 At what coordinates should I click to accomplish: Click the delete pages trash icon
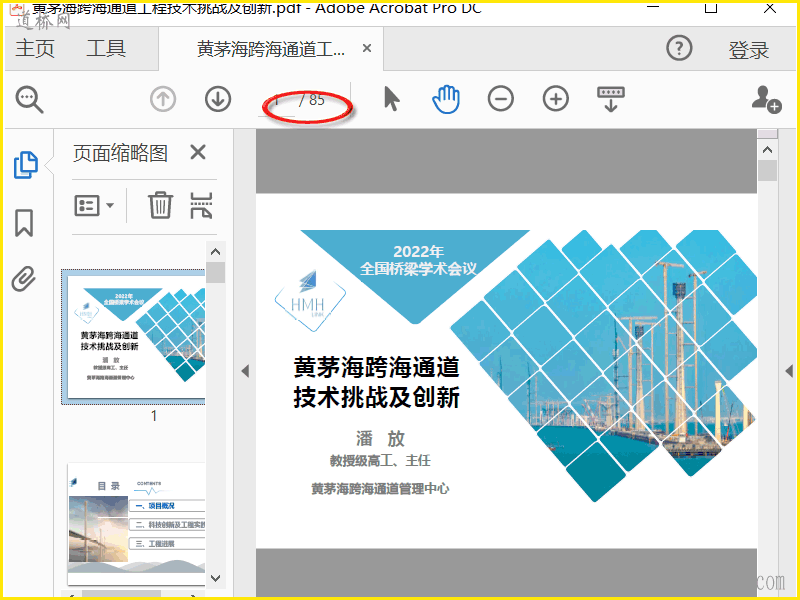pos(160,205)
